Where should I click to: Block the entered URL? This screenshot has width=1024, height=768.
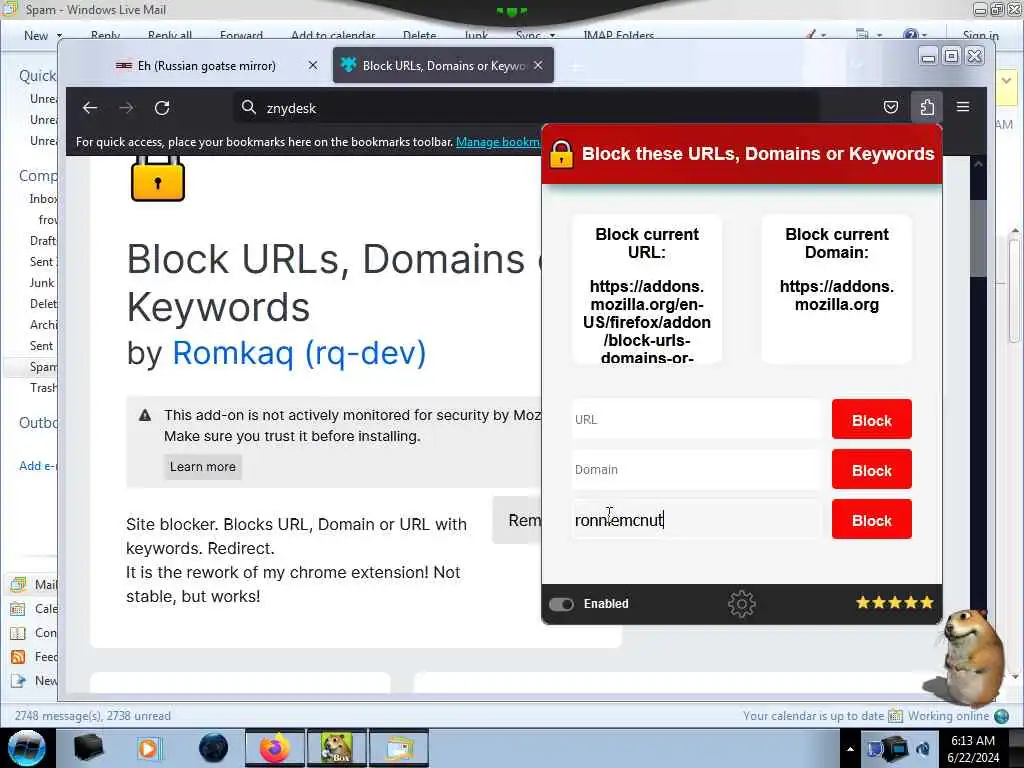pyautogui.click(x=871, y=420)
